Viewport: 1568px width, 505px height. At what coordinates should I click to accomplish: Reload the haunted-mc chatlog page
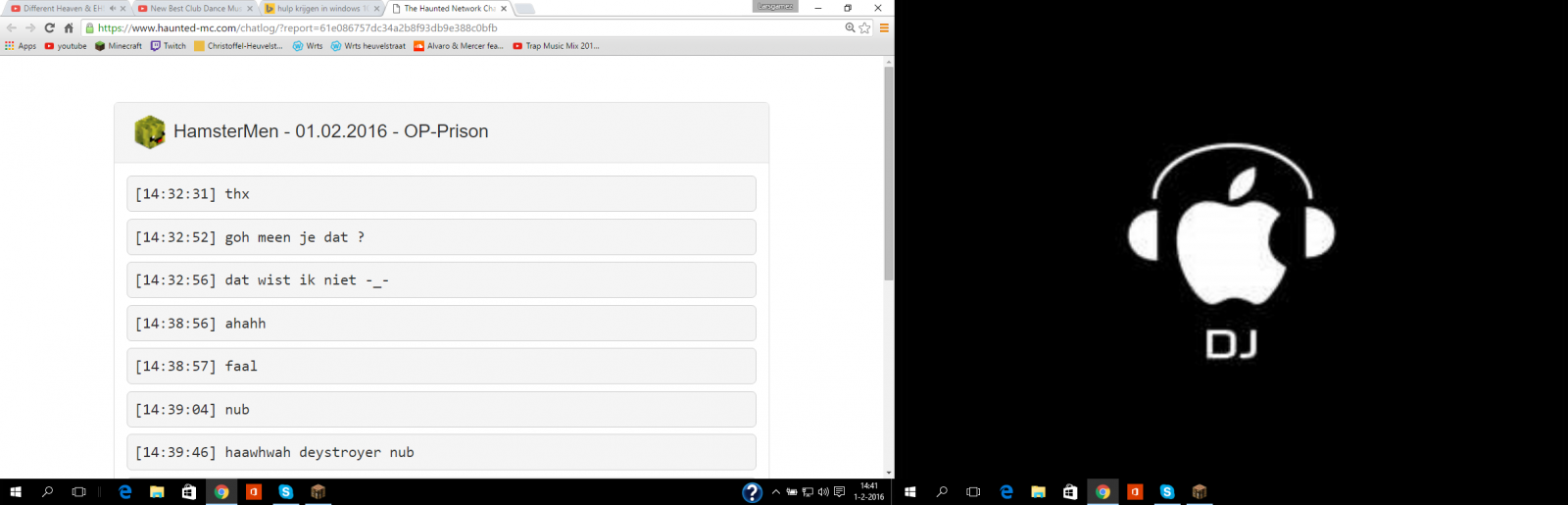coord(49,28)
